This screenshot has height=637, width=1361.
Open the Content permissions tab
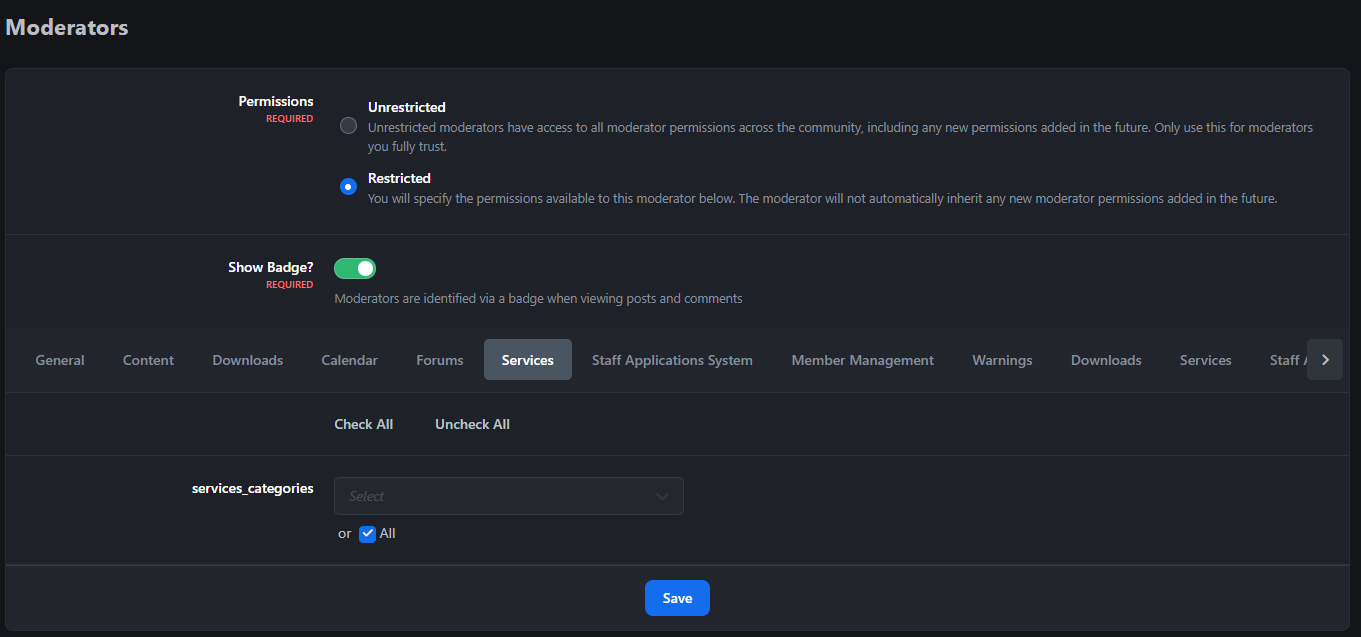click(x=148, y=360)
